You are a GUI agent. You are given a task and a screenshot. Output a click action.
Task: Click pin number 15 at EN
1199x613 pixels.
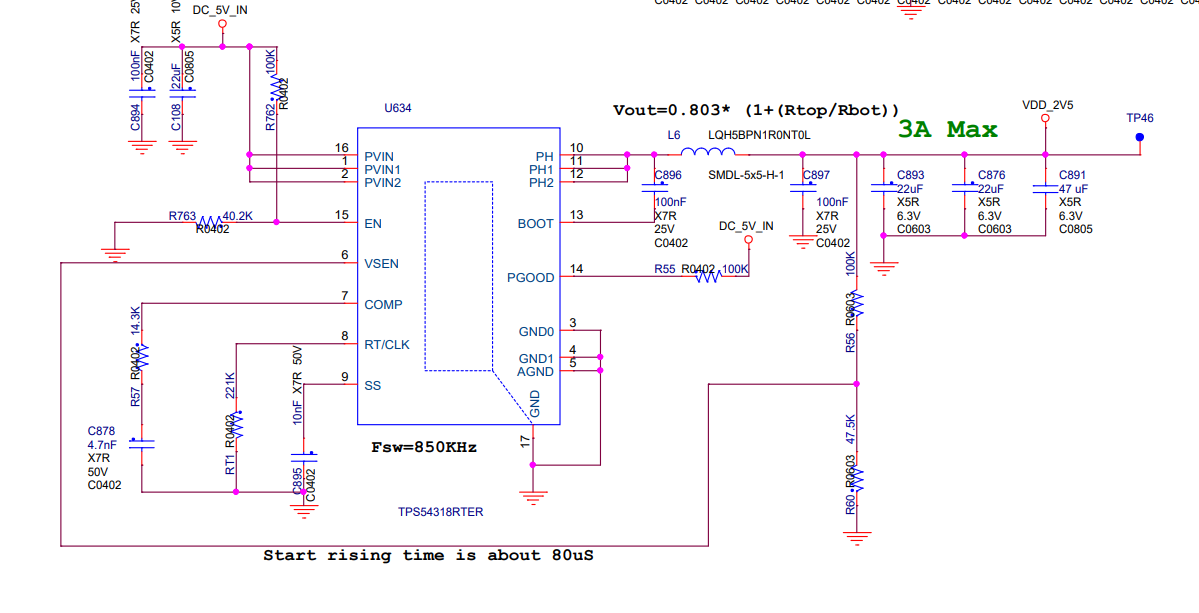(342, 215)
